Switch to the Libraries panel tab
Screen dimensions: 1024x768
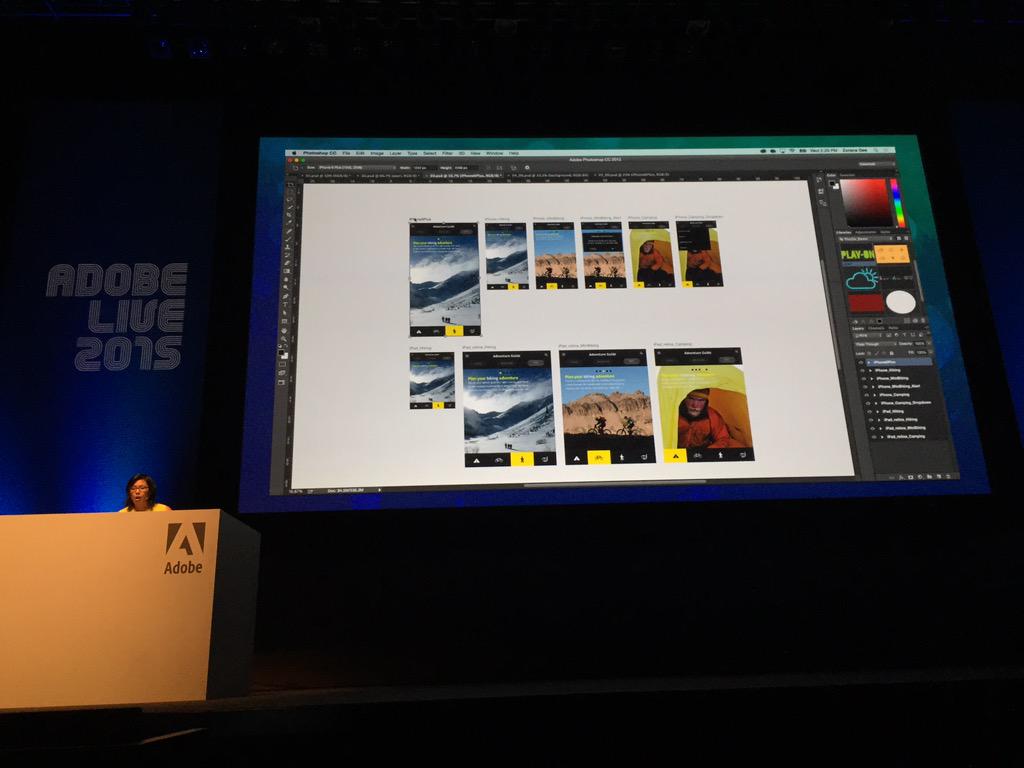click(844, 232)
